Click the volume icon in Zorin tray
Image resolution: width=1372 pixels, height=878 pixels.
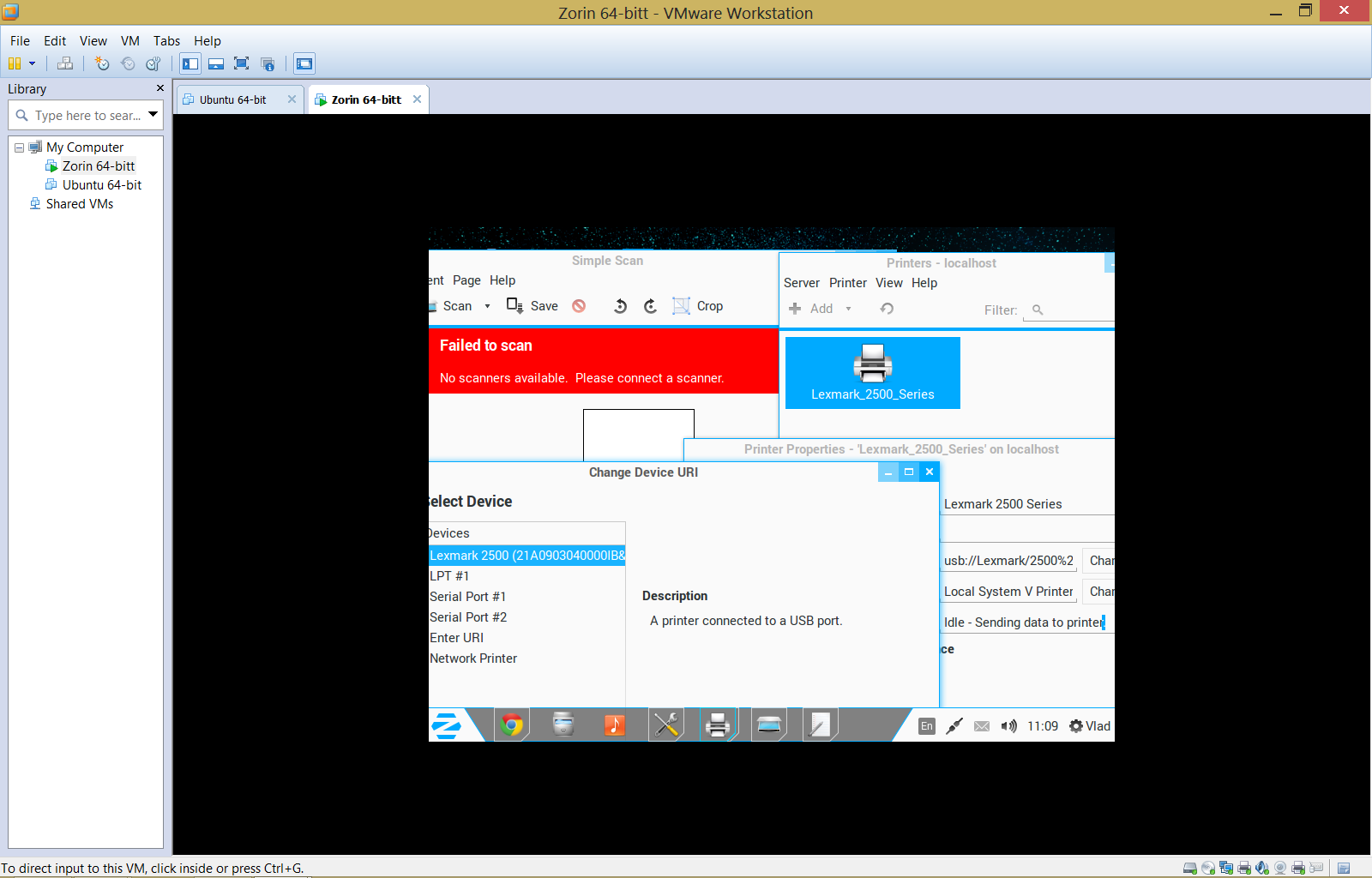pos(1009,726)
